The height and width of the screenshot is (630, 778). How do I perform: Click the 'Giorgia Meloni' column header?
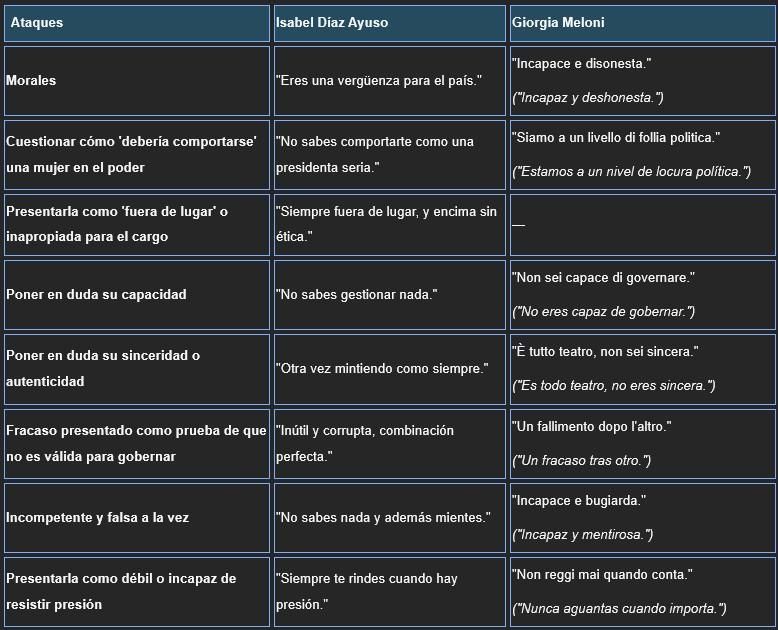(558, 23)
